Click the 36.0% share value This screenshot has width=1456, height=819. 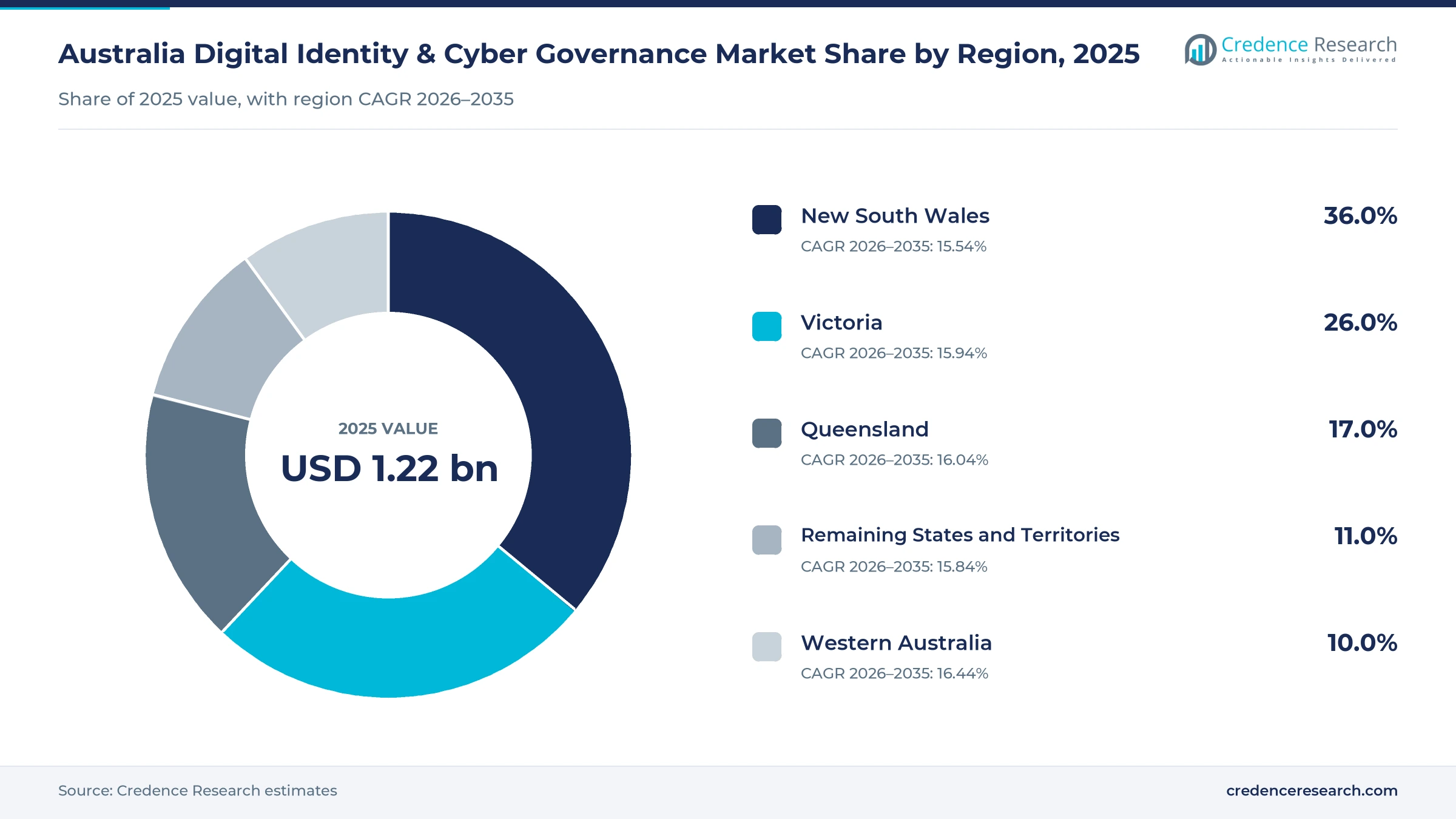pos(1360,216)
